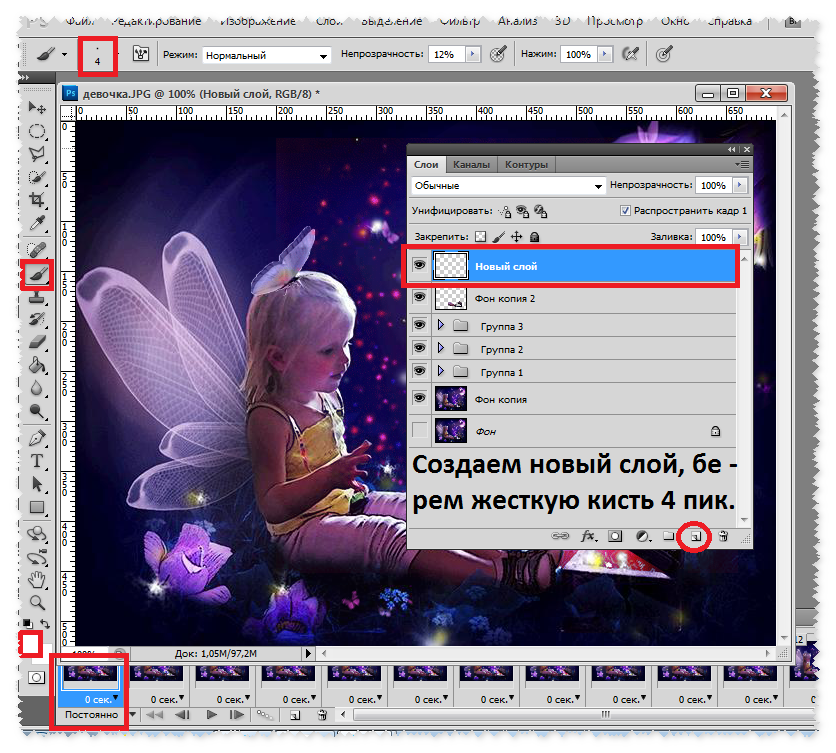Select the Eraser tool
The height and width of the screenshot is (753, 836).
click(x=37, y=342)
